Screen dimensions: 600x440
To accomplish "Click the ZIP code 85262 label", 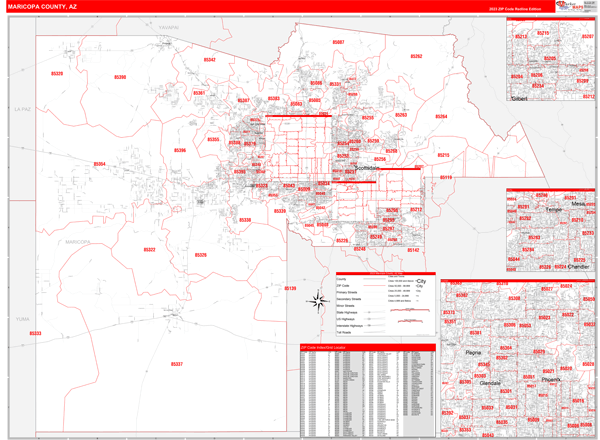I will coord(416,57).
